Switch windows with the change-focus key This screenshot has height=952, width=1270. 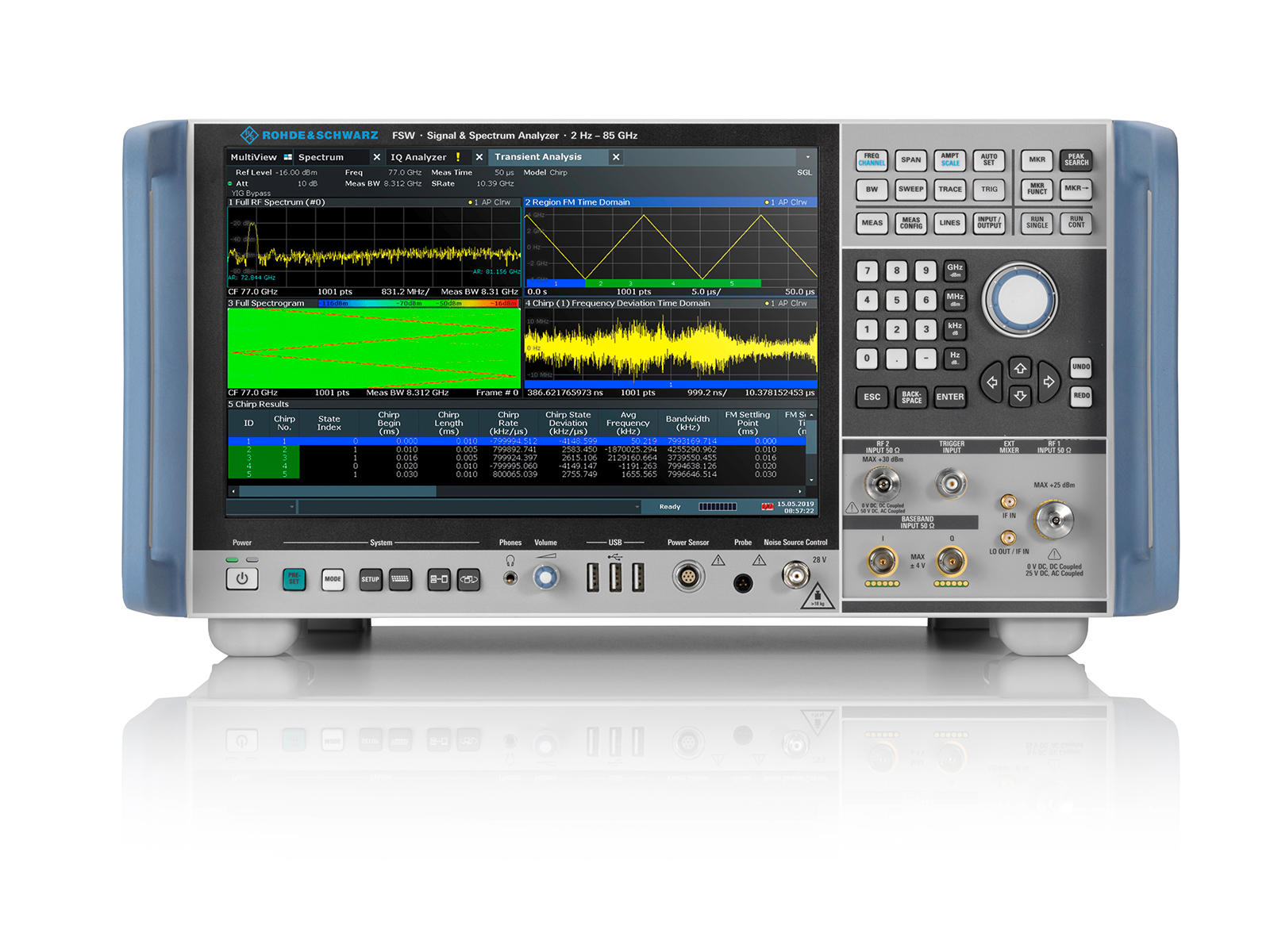pyautogui.click(x=469, y=579)
